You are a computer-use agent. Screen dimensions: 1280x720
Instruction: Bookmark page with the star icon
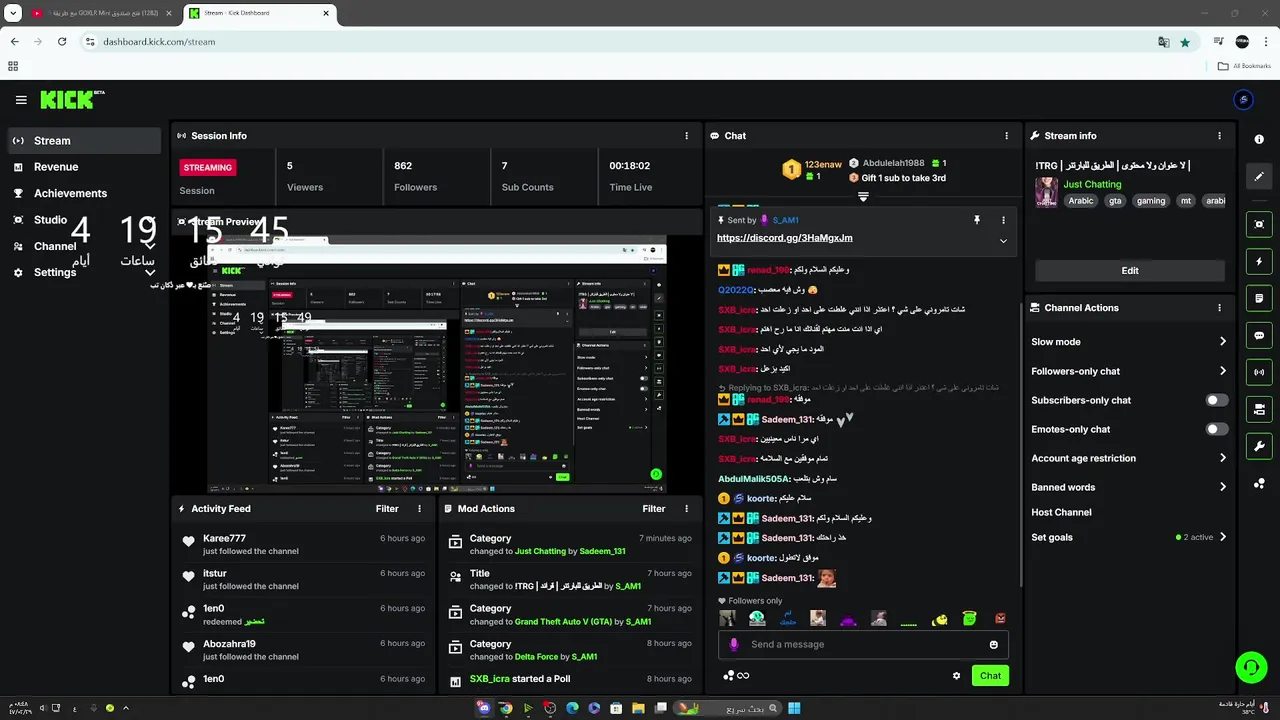(1185, 42)
